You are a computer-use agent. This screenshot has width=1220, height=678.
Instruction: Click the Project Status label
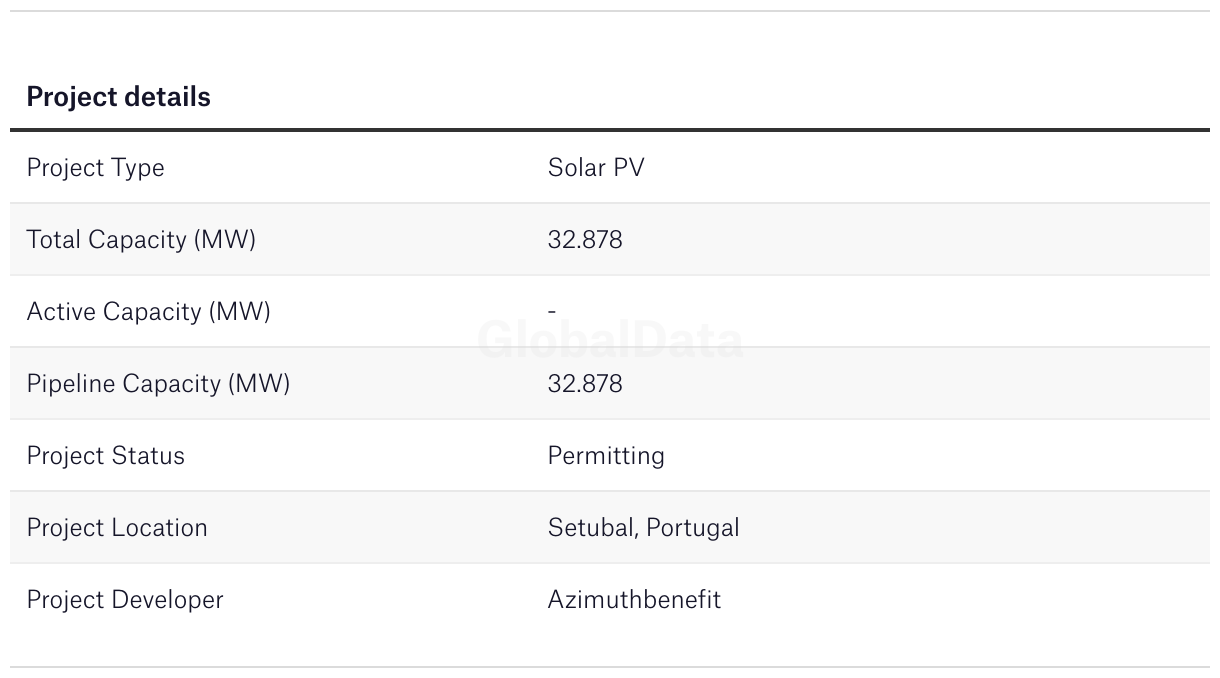click(105, 456)
